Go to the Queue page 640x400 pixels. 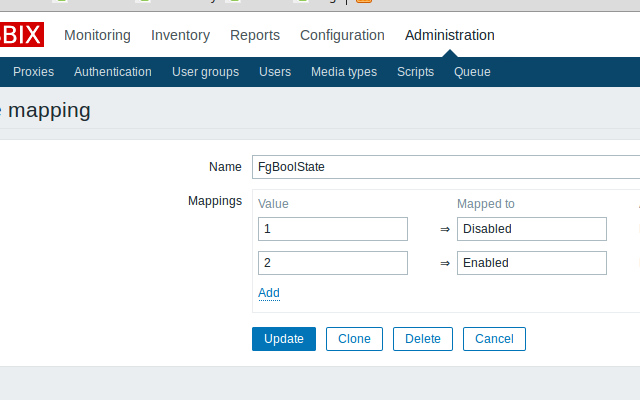pyautogui.click(x=472, y=72)
